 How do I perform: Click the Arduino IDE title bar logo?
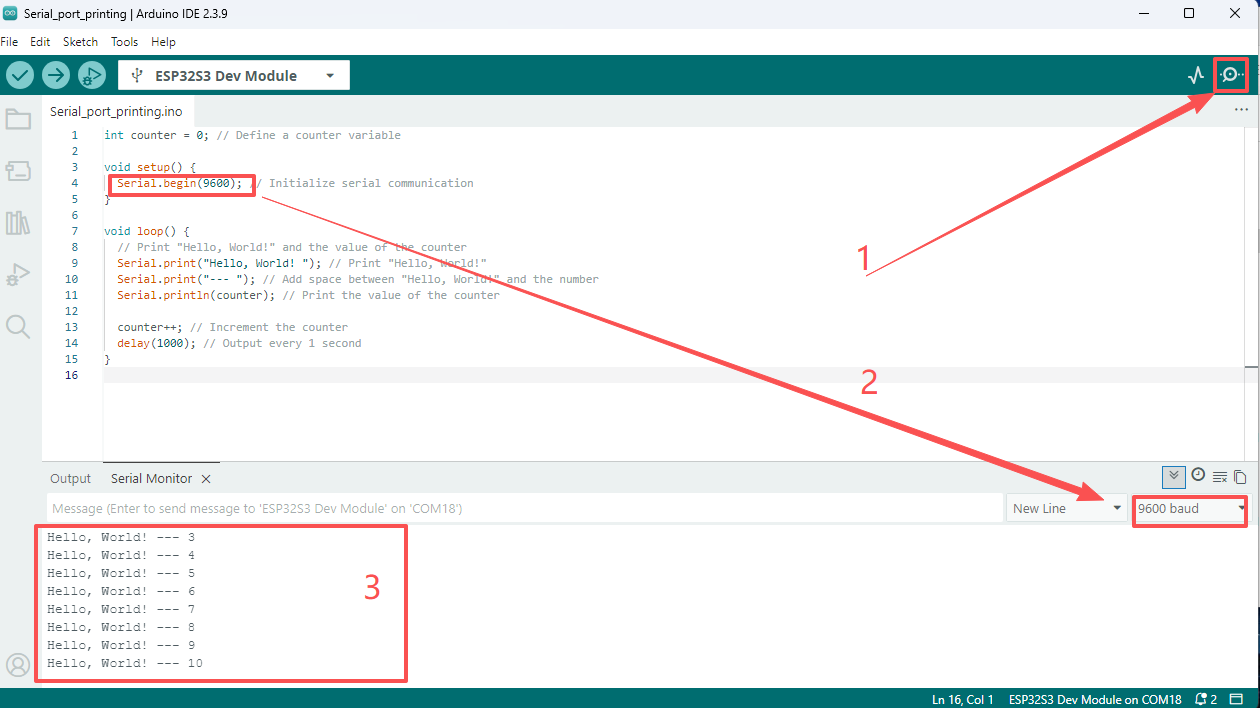10,13
